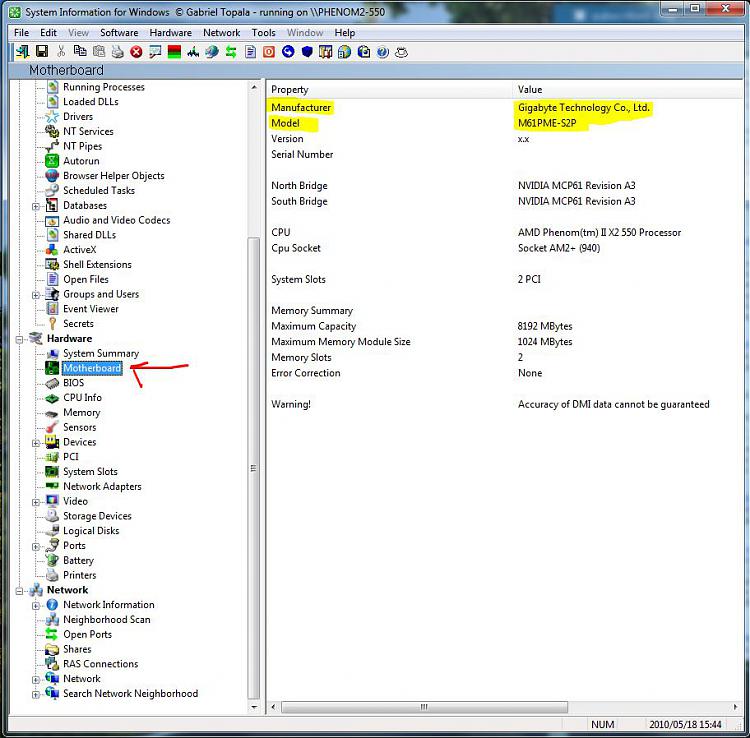Click the green double-arrows toolbar icon
The image size is (750, 738).
tap(231, 52)
